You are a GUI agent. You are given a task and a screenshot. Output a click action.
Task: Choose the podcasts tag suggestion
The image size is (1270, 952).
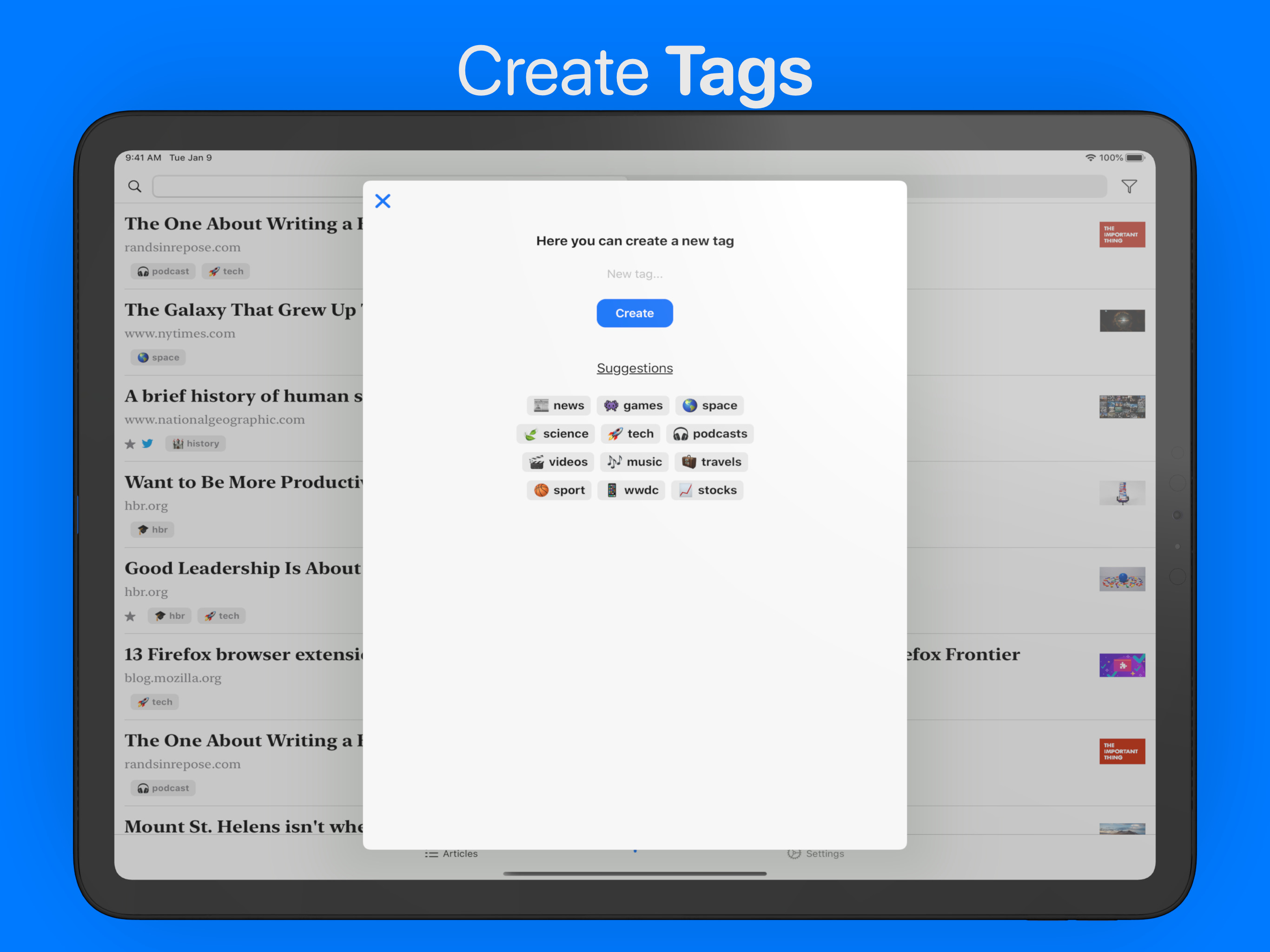[x=710, y=434]
